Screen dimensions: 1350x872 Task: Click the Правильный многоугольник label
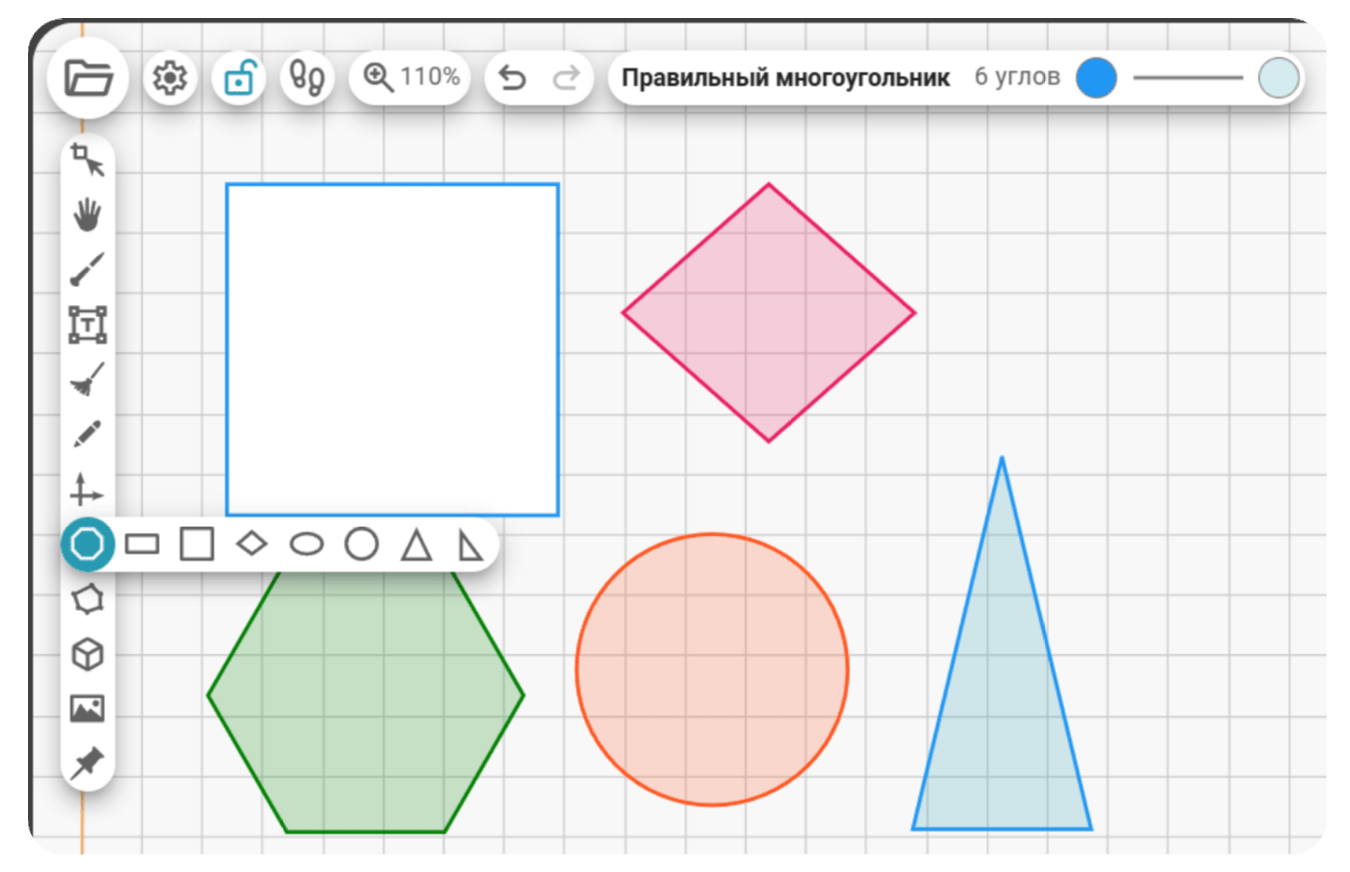(786, 78)
